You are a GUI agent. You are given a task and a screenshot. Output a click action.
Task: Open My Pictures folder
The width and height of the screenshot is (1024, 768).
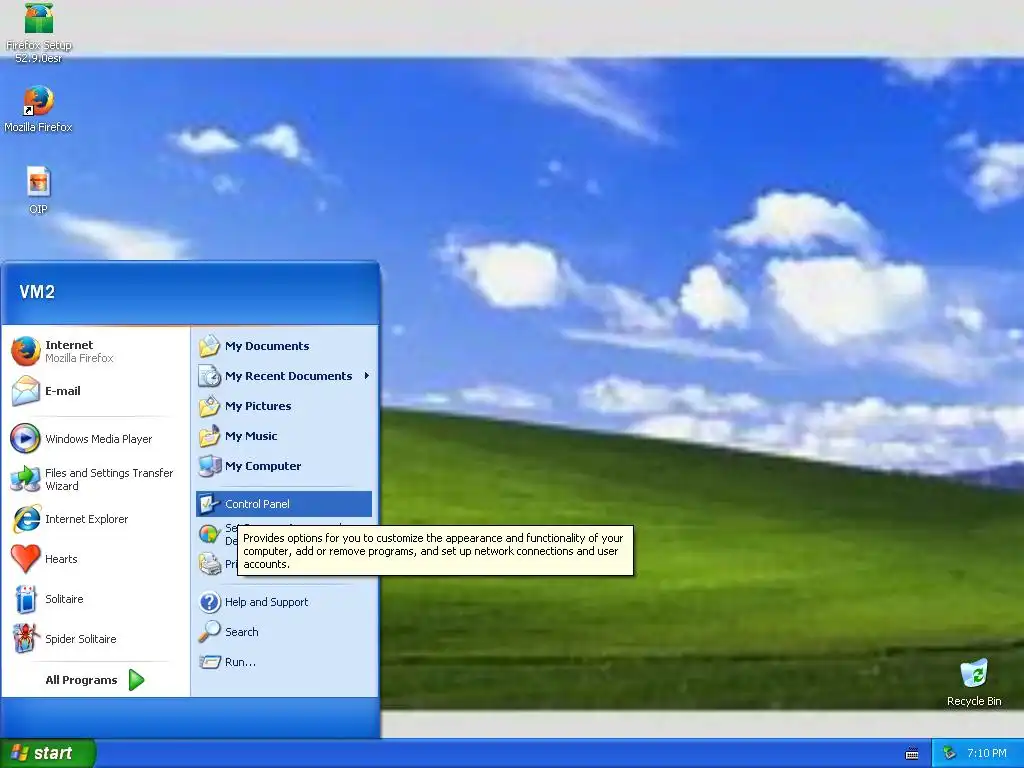(284, 406)
